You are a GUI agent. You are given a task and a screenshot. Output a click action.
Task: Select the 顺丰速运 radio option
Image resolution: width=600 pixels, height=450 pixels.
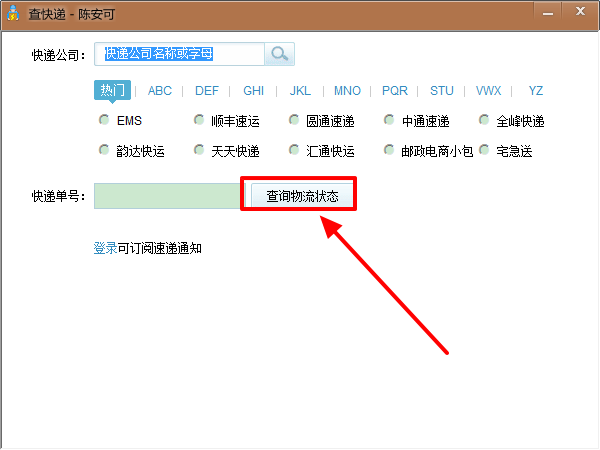(x=199, y=120)
